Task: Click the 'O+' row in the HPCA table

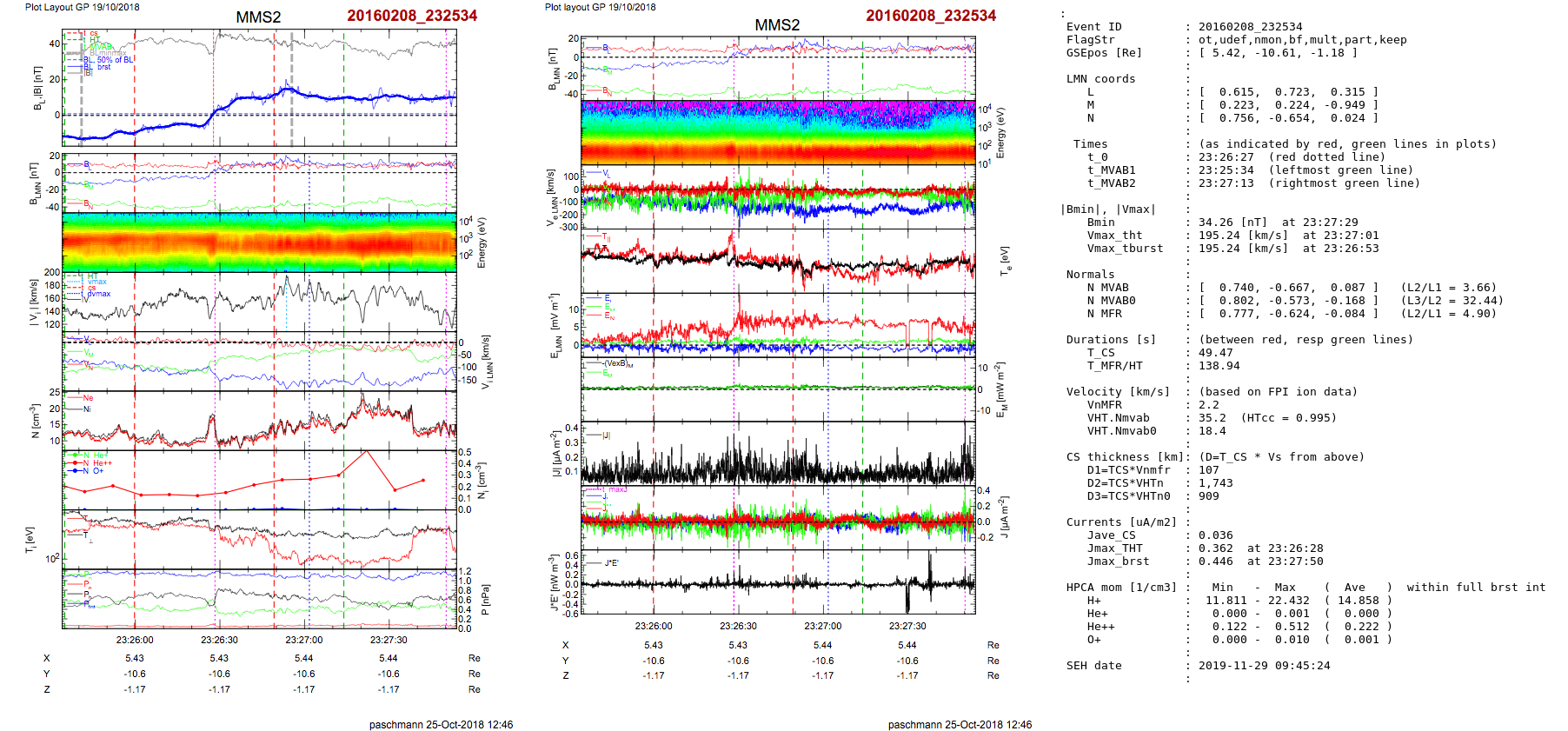Action: [1093, 640]
